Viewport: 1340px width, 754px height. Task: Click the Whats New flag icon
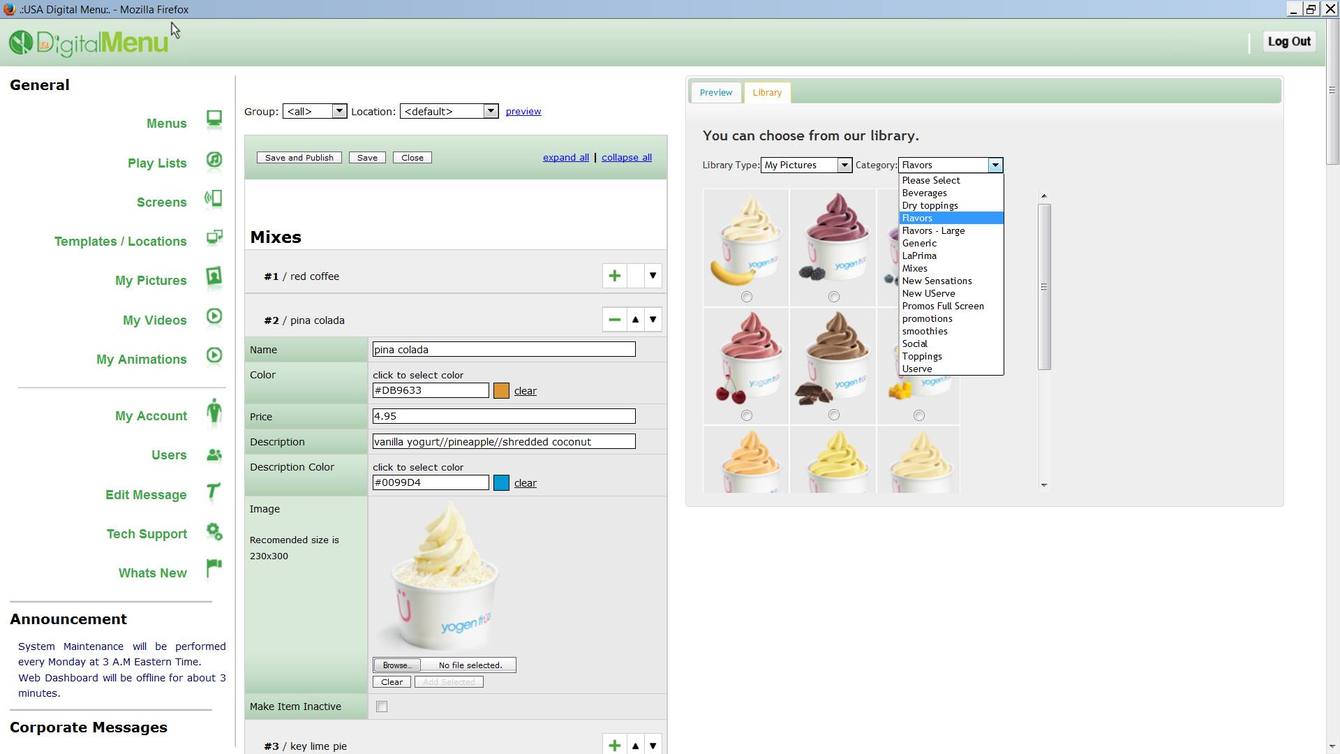[214, 569]
